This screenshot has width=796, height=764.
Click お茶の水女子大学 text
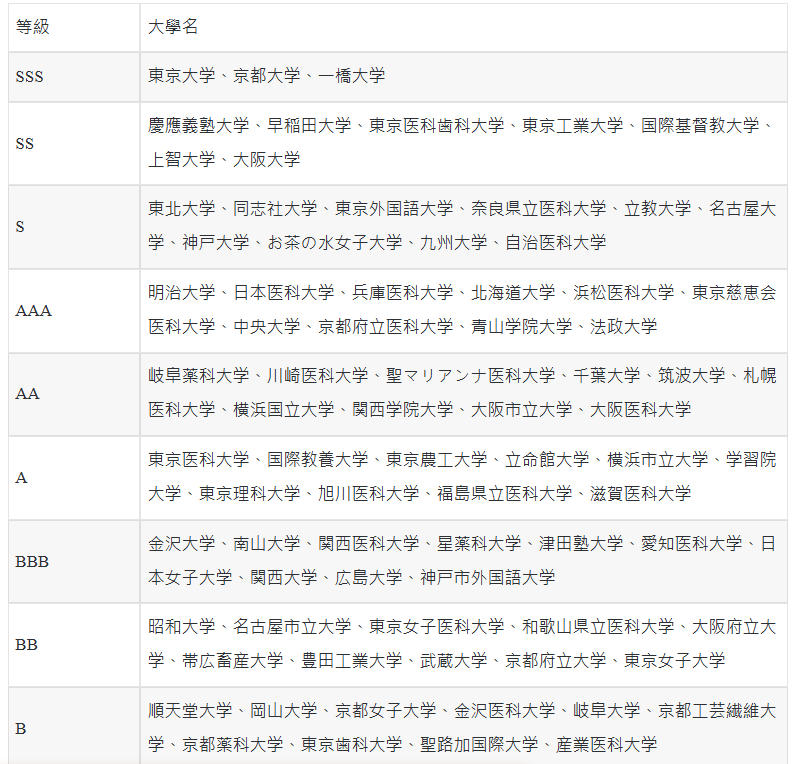[x=335, y=243]
